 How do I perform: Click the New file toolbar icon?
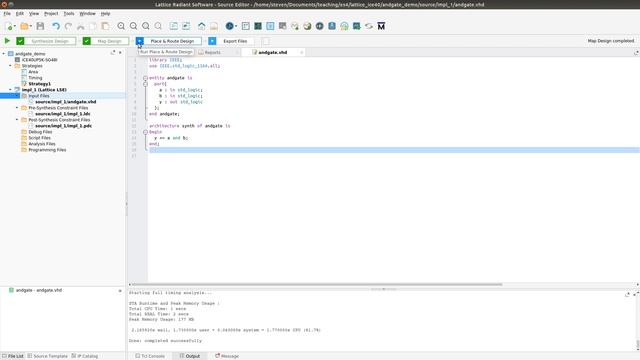click(x=9, y=26)
